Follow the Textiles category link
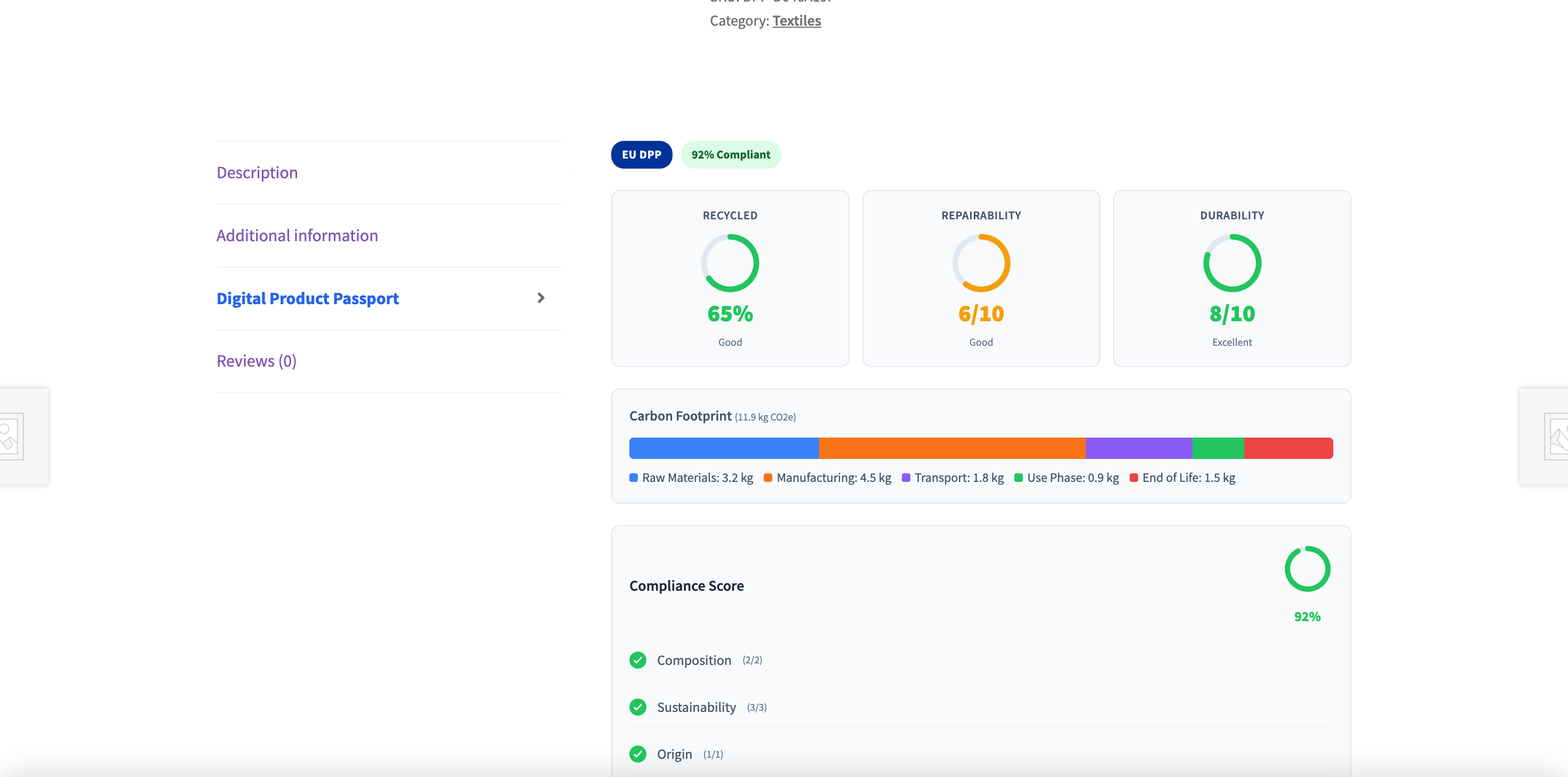Viewport: 1568px width, 777px height. pos(796,21)
